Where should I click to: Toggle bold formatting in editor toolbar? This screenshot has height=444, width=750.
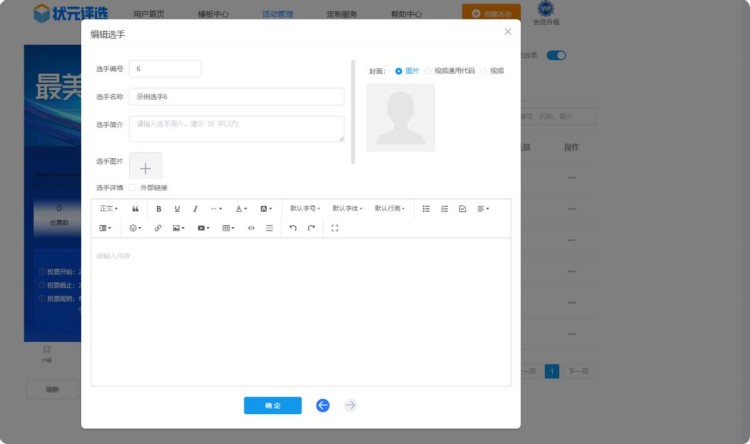point(158,209)
